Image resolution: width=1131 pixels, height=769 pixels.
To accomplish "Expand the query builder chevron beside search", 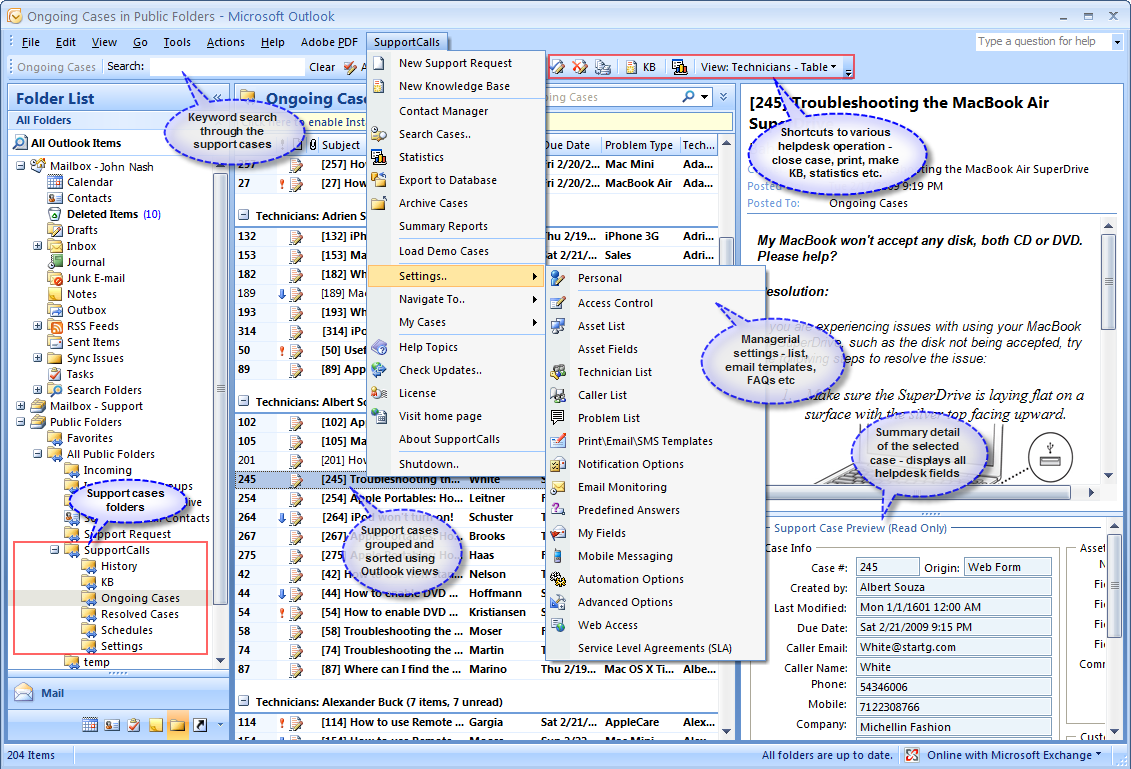I will point(723,97).
